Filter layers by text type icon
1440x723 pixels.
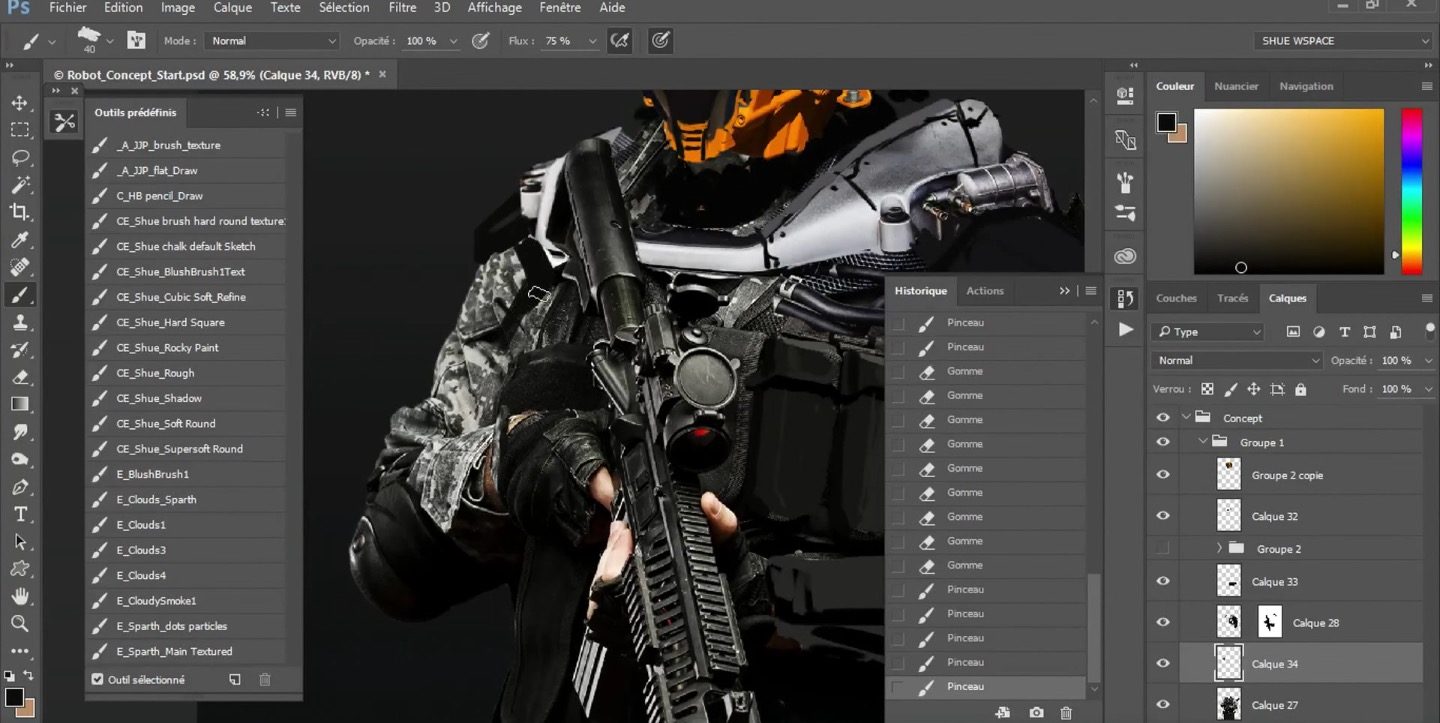click(x=1344, y=332)
